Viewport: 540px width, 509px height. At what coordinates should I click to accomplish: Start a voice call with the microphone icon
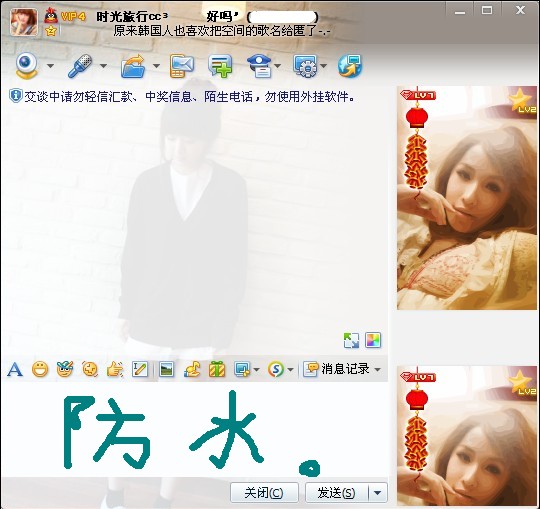(x=80, y=65)
